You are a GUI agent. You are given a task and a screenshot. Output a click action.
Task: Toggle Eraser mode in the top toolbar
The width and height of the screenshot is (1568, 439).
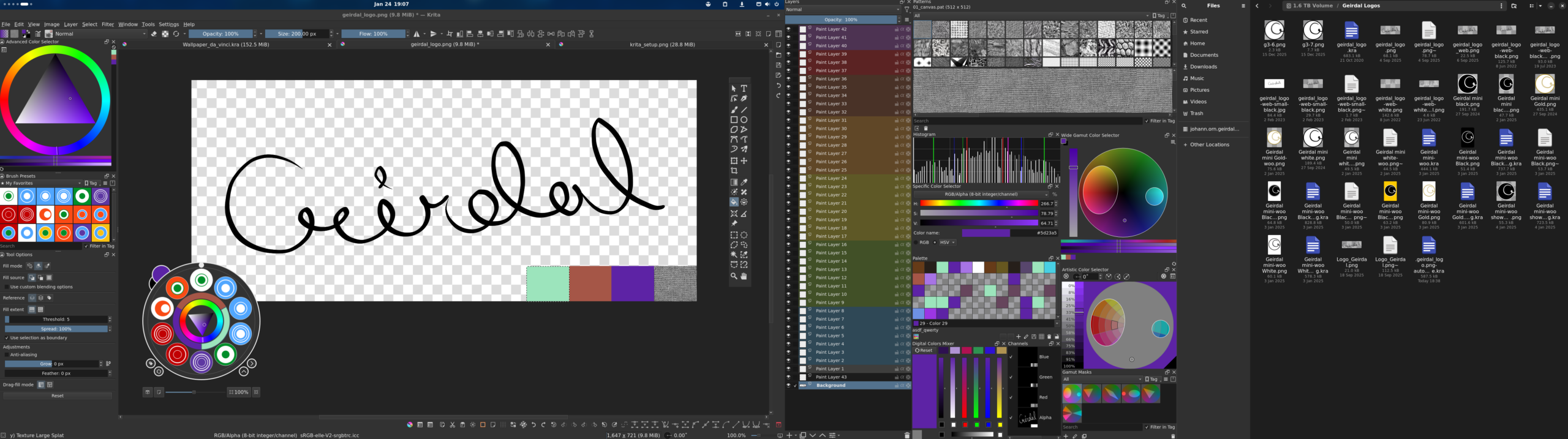click(154, 34)
